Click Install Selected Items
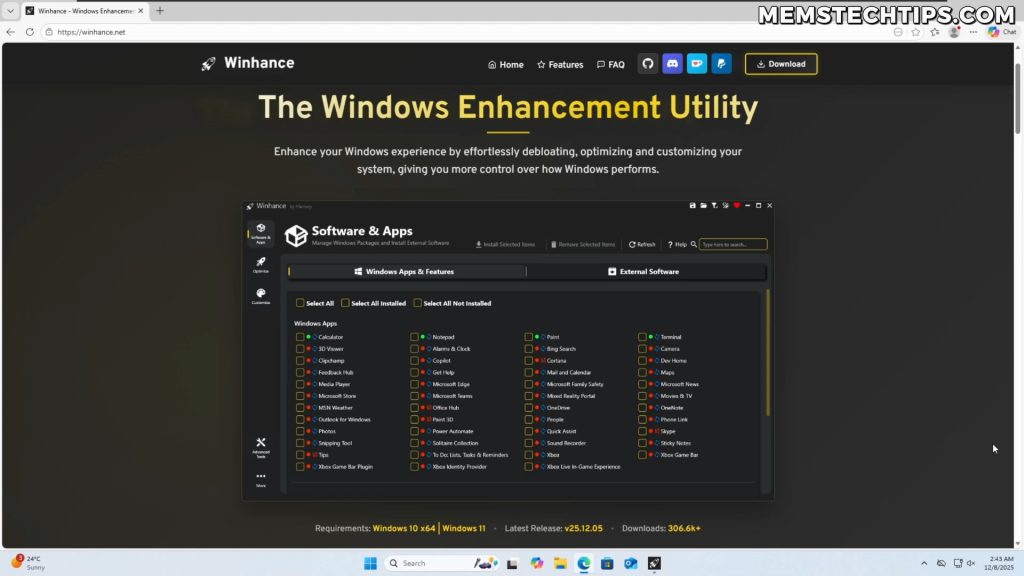This screenshot has height=576, width=1024. pyautogui.click(x=505, y=244)
